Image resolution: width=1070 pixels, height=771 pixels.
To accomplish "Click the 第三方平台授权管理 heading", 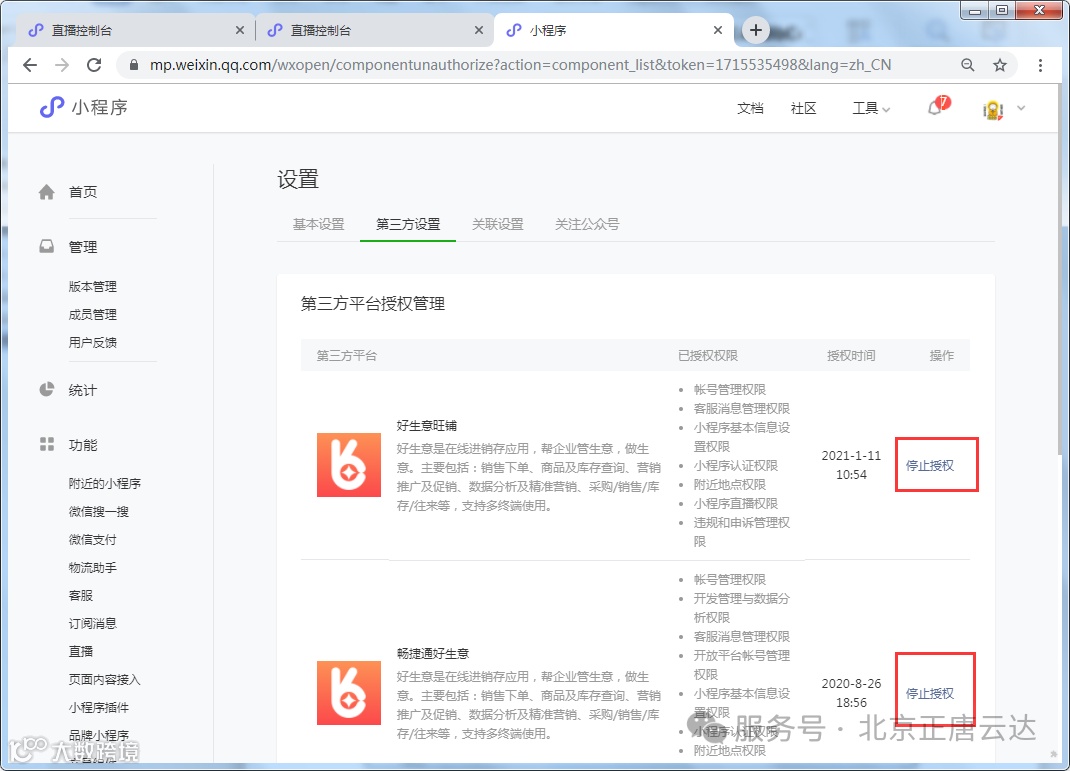I will click(373, 304).
